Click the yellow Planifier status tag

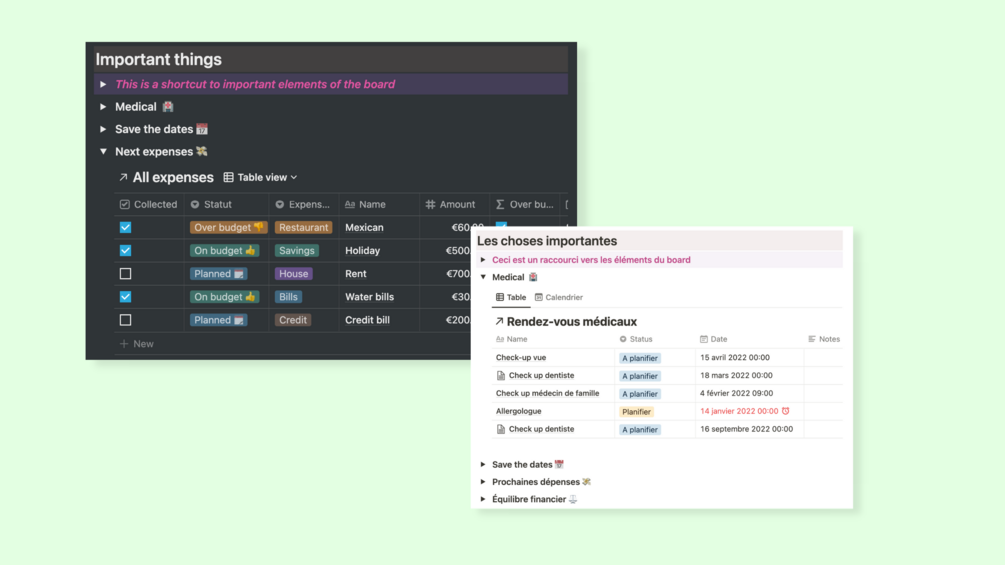point(636,412)
